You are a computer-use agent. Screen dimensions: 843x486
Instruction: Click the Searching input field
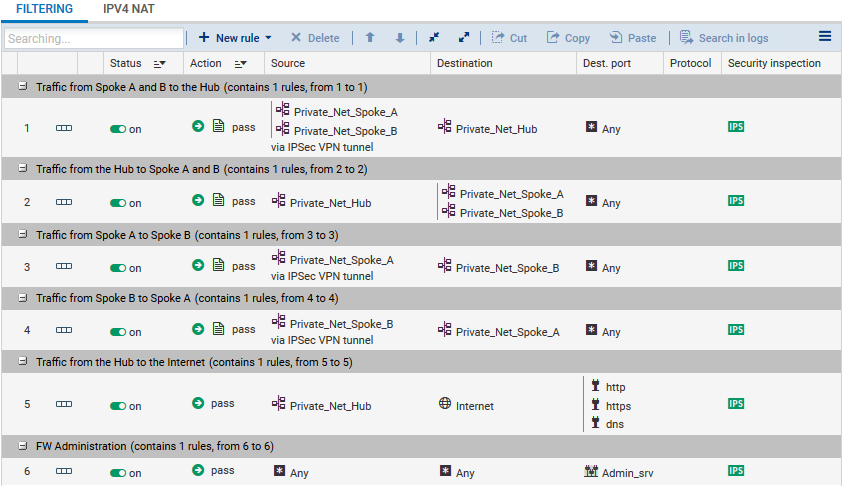[x=93, y=39]
